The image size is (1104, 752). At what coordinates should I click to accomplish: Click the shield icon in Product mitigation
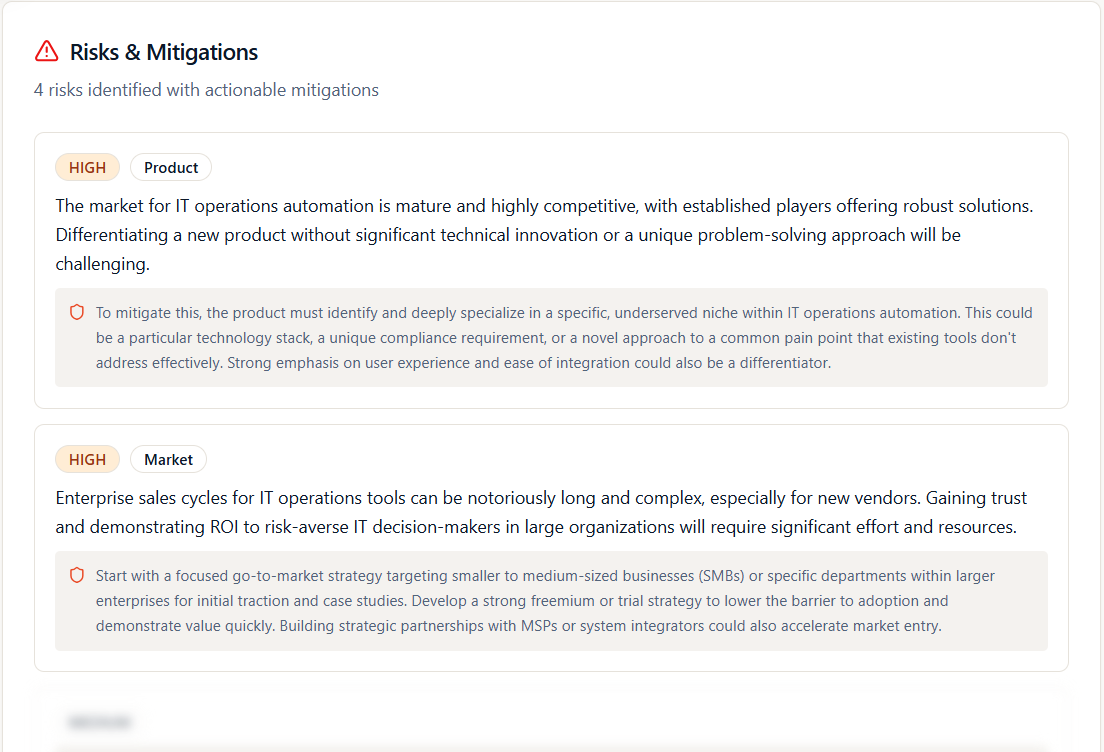tap(77, 312)
